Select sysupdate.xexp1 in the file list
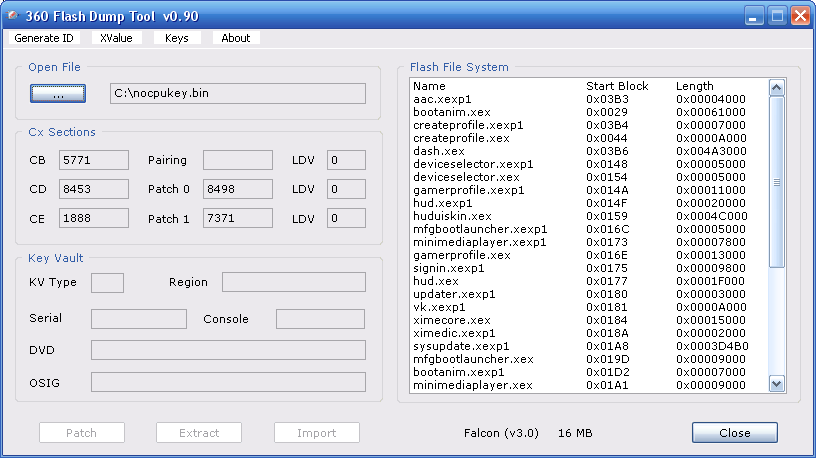 (x=588, y=346)
